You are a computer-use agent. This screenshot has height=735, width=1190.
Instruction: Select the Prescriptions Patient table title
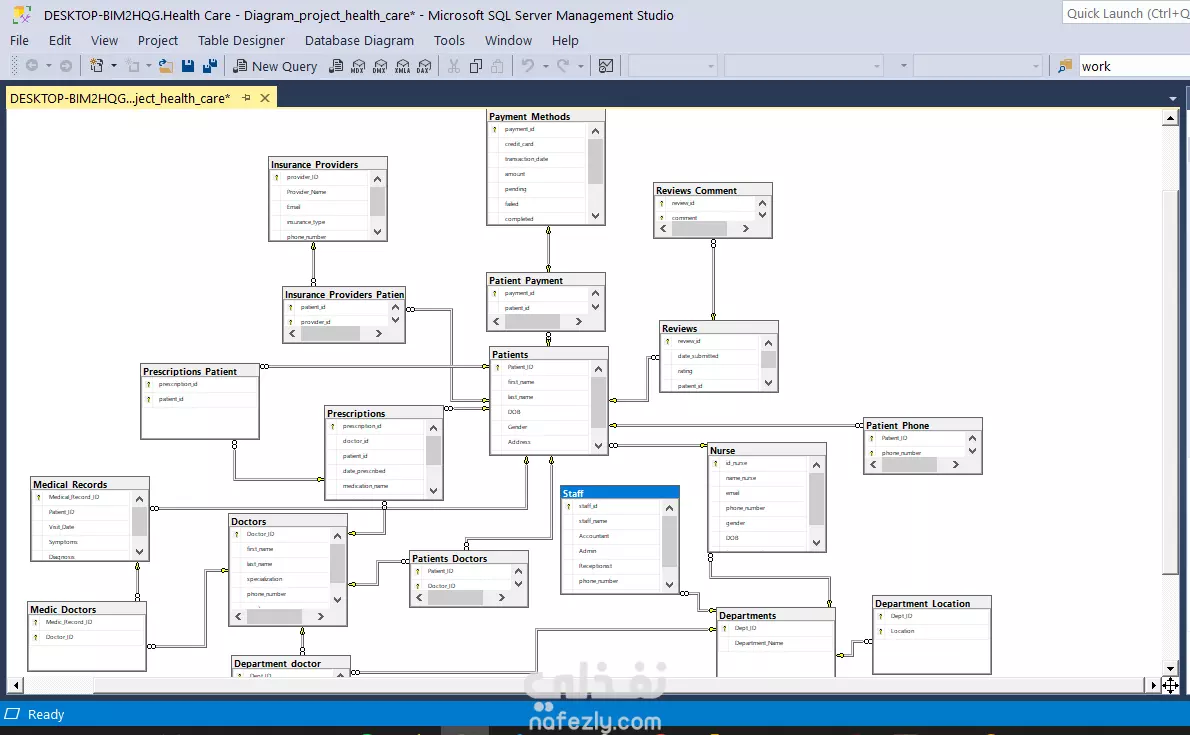190,371
